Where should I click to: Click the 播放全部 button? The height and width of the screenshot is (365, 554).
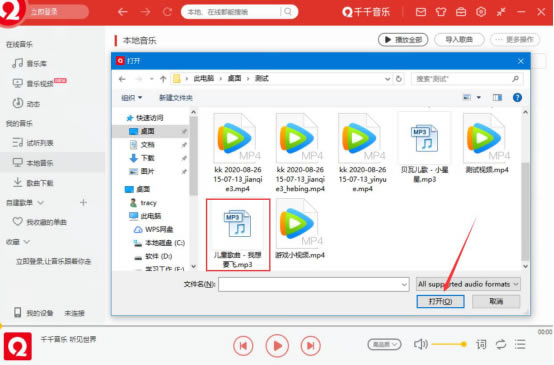tap(403, 40)
